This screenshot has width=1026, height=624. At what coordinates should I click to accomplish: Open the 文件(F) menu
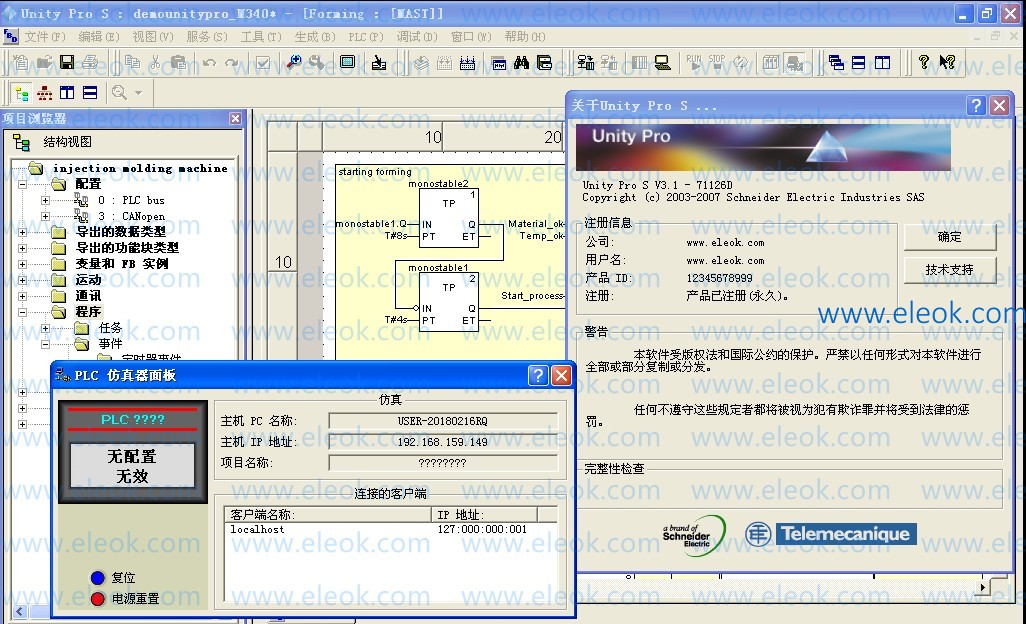pyautogui.click(x=45, y=37)
